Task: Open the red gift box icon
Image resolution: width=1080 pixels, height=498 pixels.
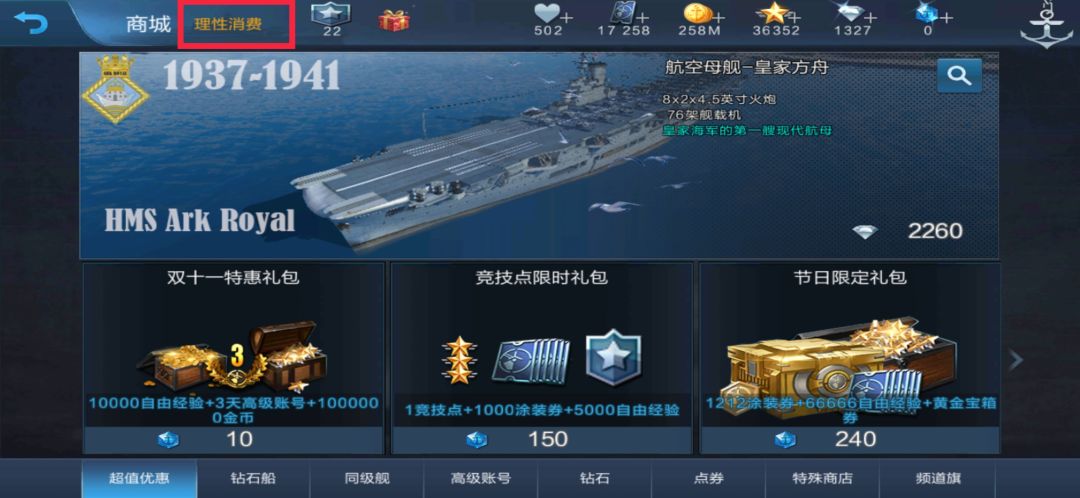Action: 394,20
